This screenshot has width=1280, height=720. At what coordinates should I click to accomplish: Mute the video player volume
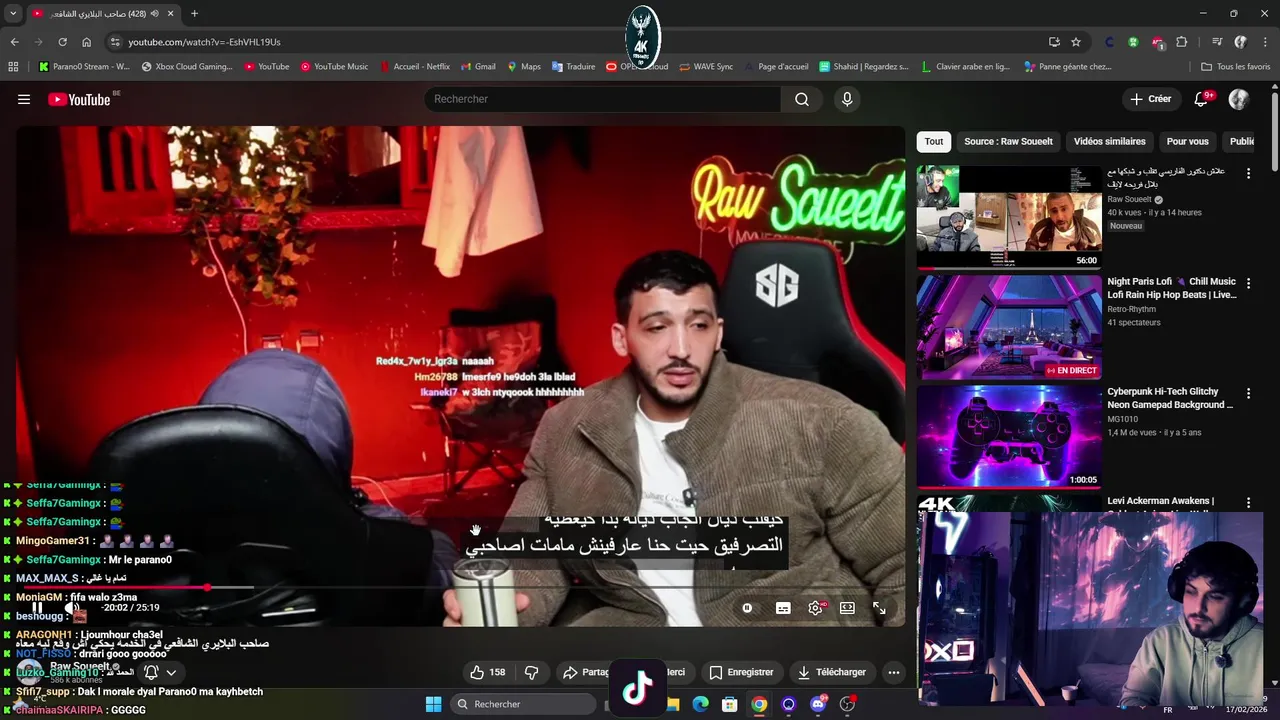[x=71, y=607]
